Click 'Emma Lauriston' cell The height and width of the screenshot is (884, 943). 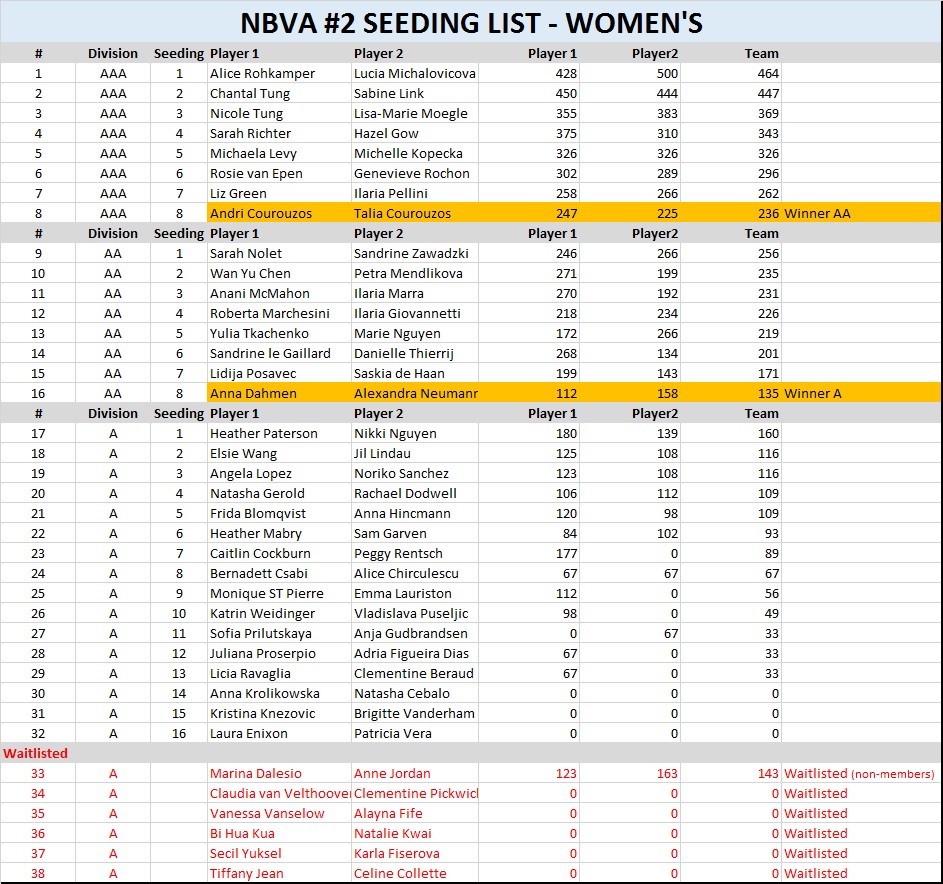coord(415,593)
